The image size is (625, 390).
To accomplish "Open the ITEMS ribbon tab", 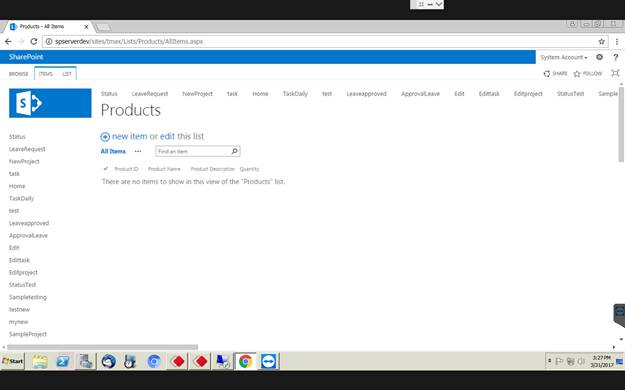I will pyautogui.click(x=46, y=74).
